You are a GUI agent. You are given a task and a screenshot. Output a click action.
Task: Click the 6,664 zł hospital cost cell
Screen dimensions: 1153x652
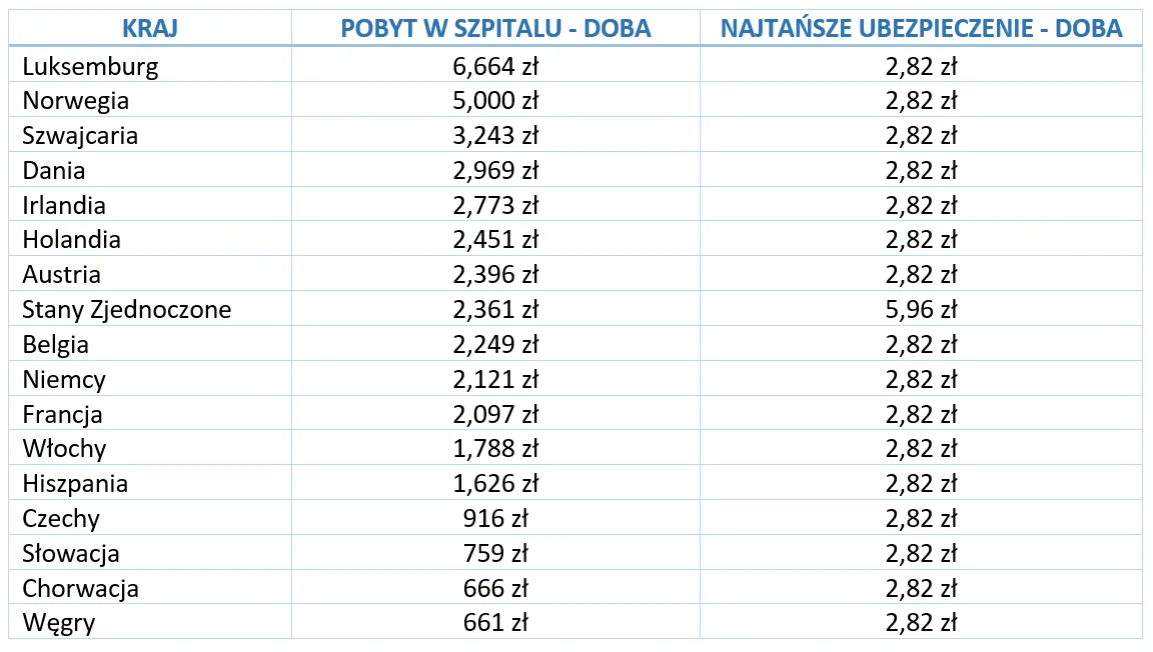[495, 67]
